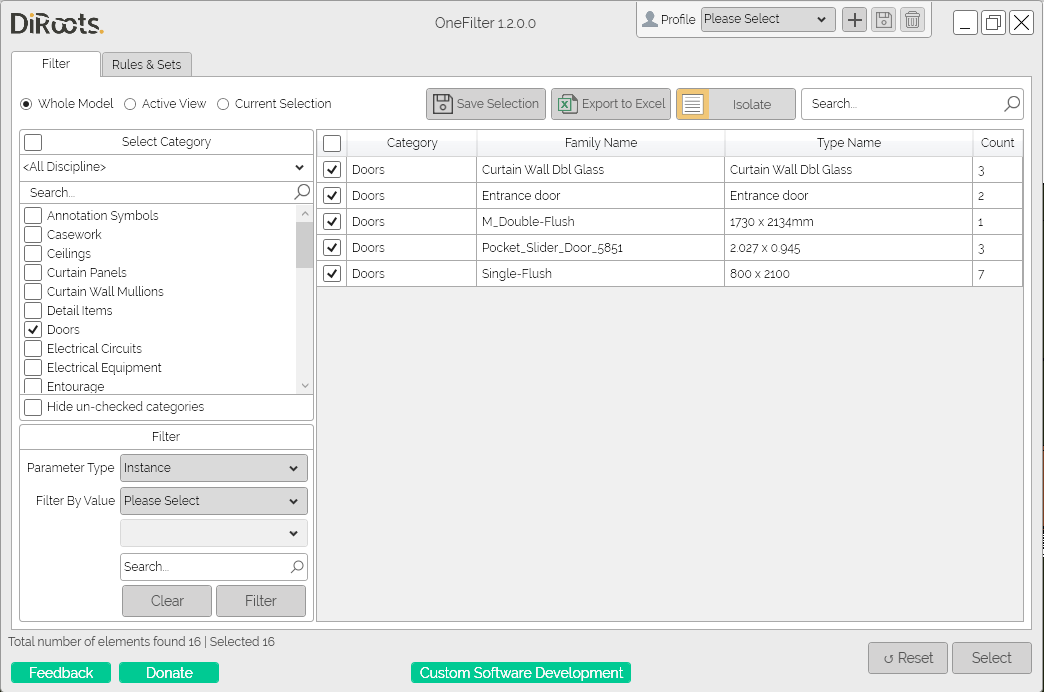Select the Whole Model scope

26,104
